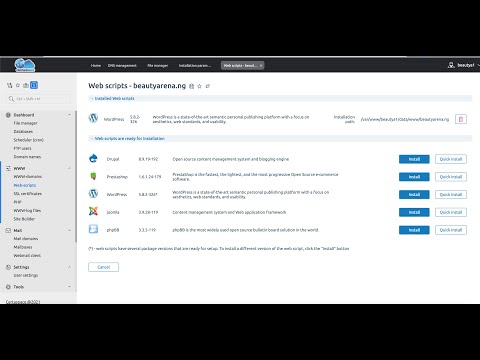Open FTP users in the sidebar
The height and width of the screenshot is (360, 480).
point(22,148)
